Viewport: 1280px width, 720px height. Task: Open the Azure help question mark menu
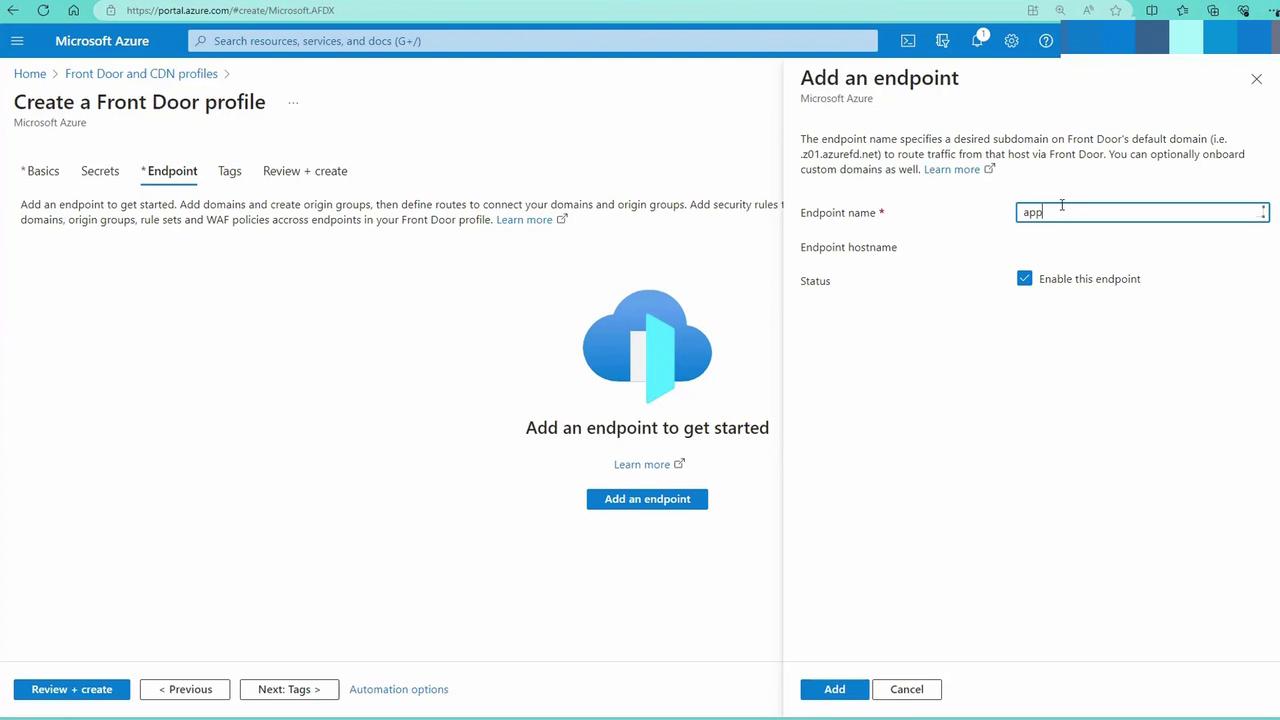click(1046, 41)
